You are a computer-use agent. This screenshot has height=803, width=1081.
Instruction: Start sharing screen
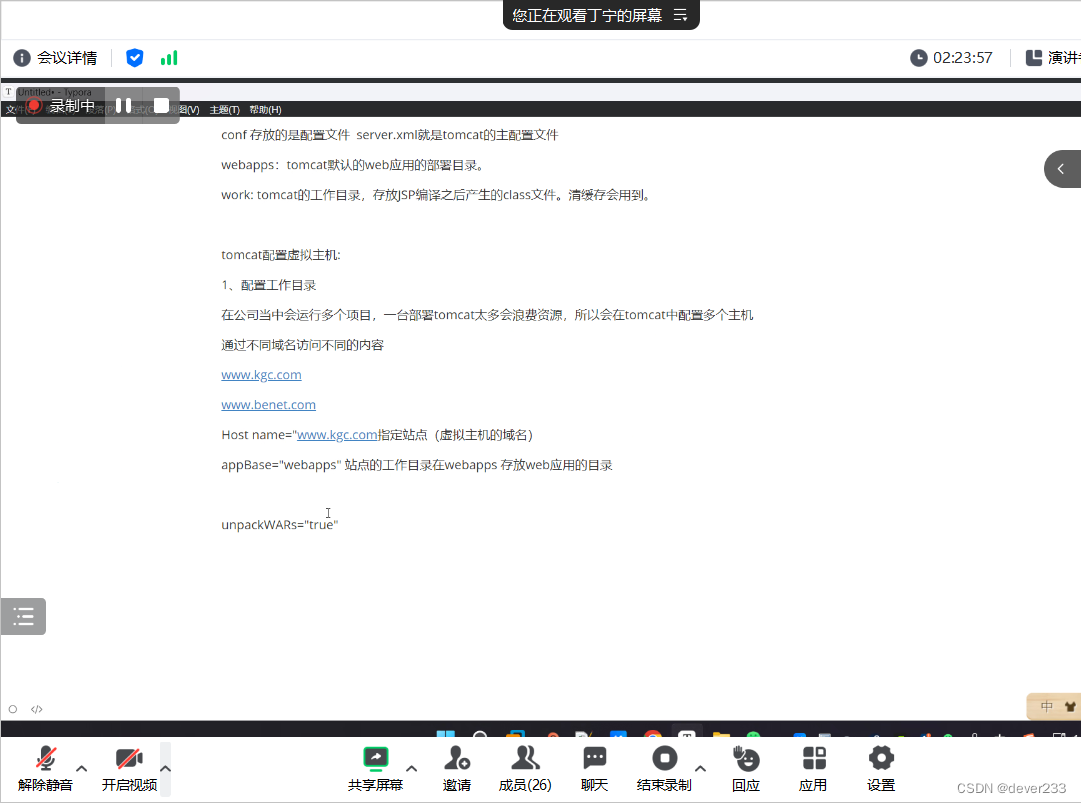(376, 769)
